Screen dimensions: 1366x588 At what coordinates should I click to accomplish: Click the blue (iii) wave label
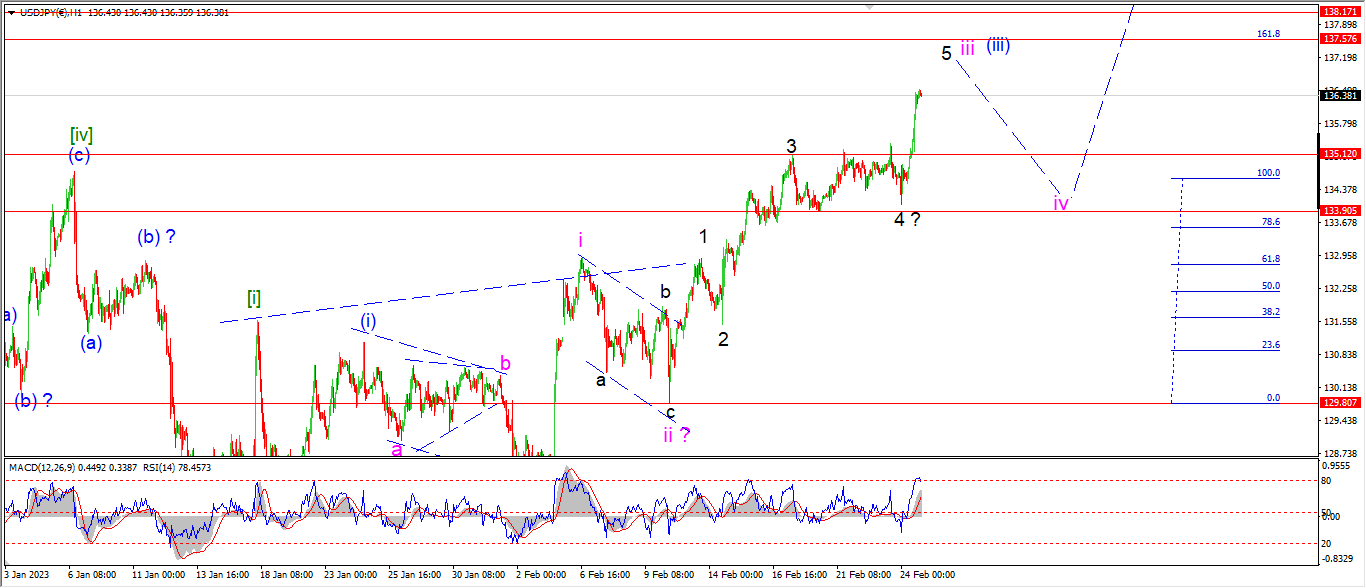pyautogui.click(x=997, y=45)
